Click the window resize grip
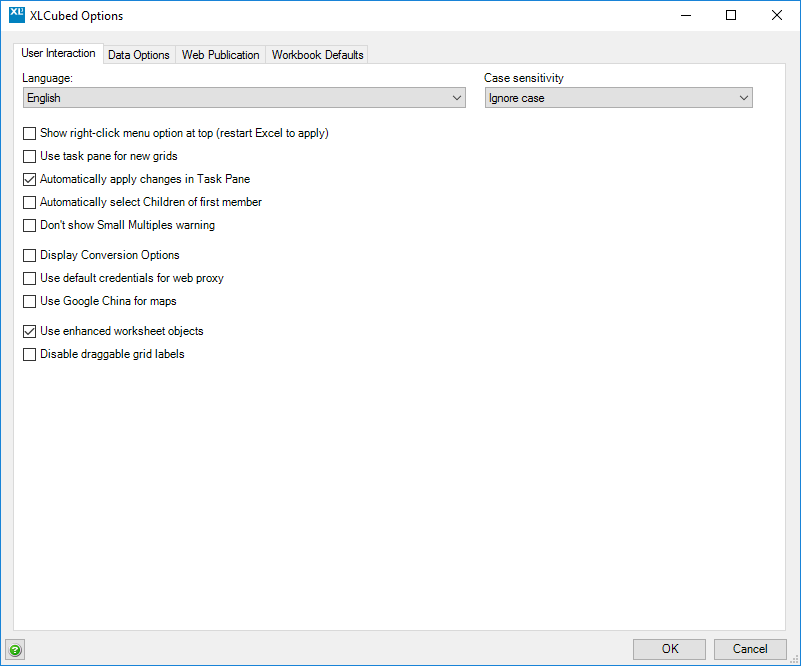801x666 pixels. (x=794, y=659)
